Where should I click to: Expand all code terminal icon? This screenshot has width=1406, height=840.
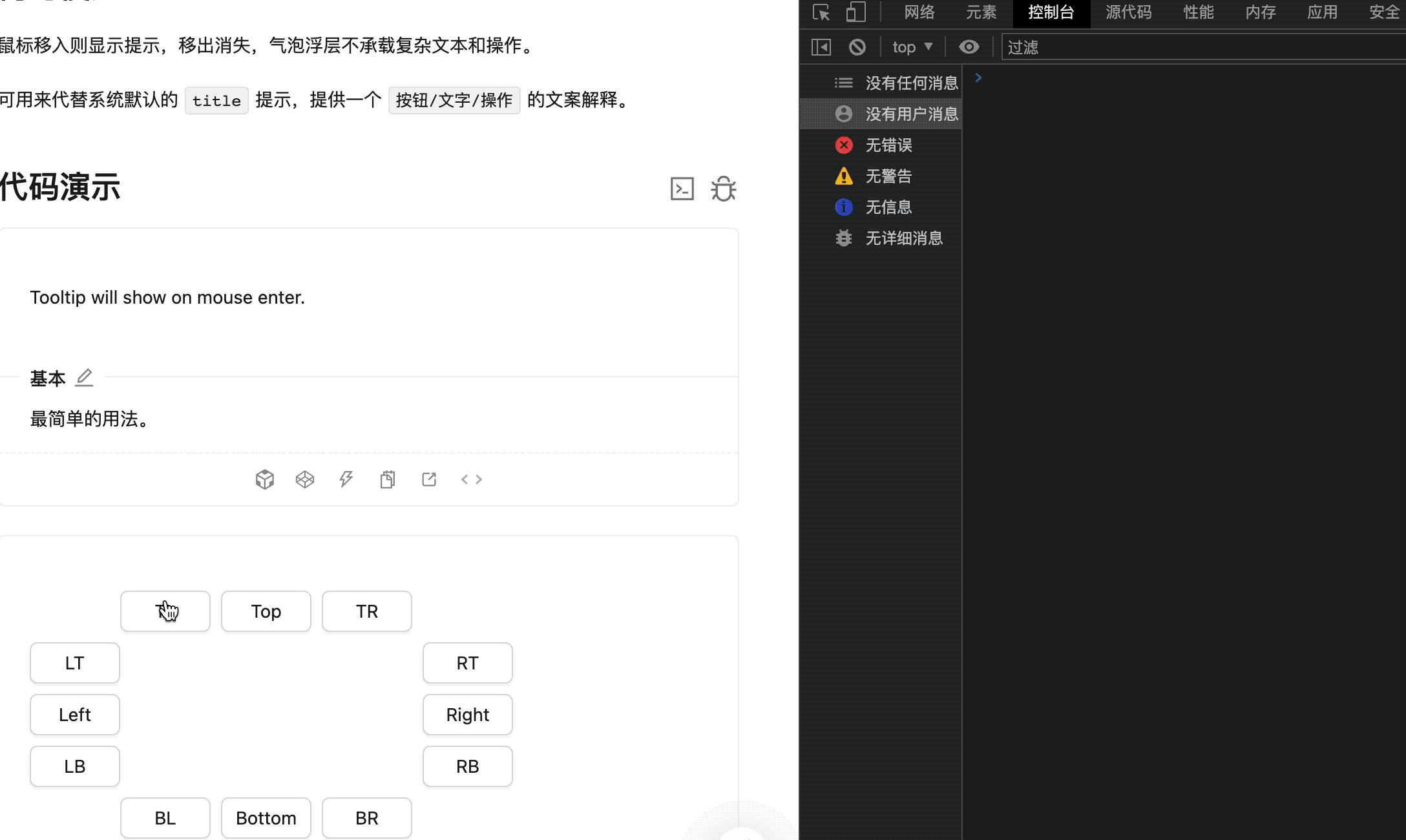(x=682, y=189)
